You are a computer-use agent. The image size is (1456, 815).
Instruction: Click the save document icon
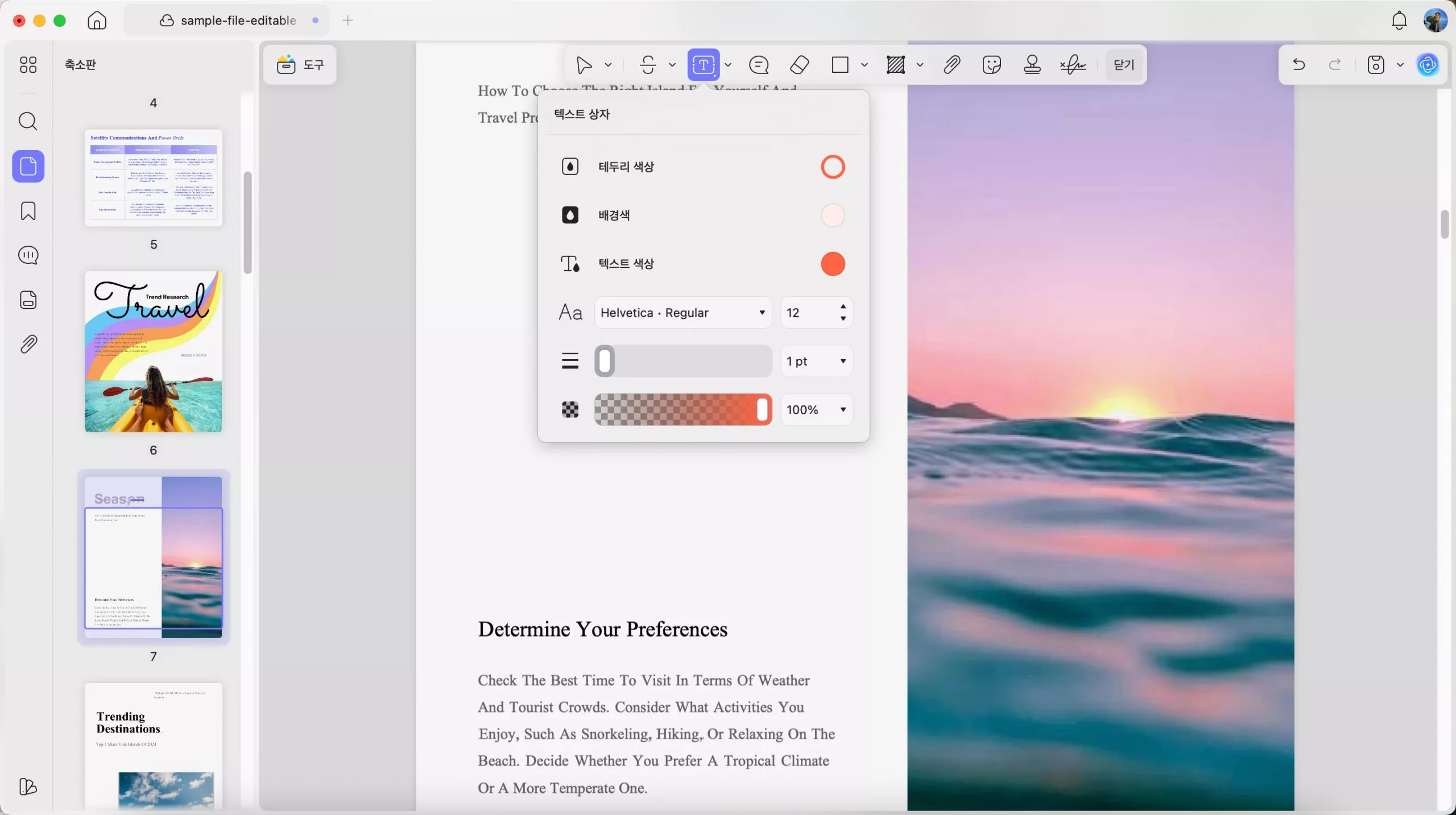coord(1376,65)
